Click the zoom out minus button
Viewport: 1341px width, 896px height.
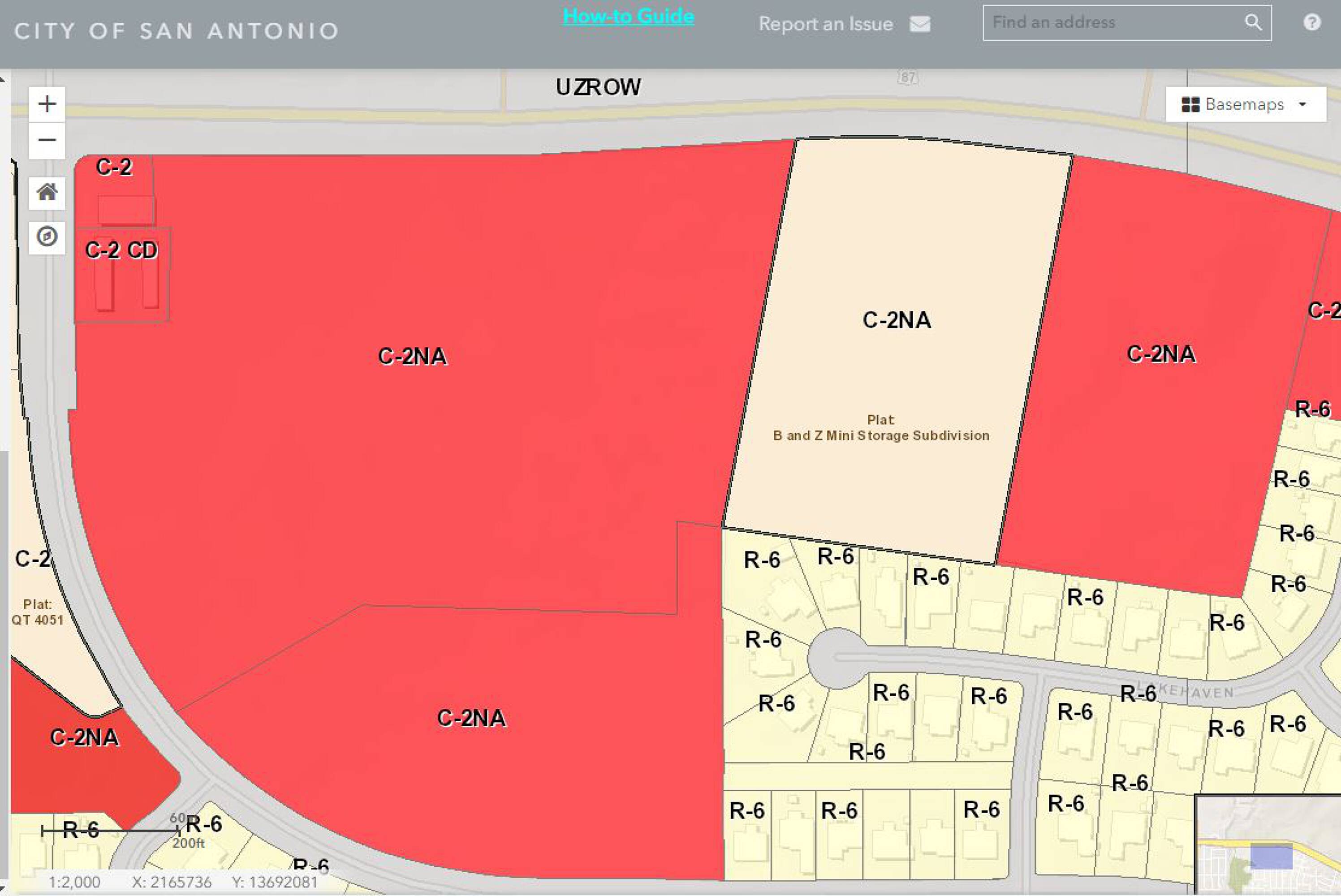[x=47, y=141]
